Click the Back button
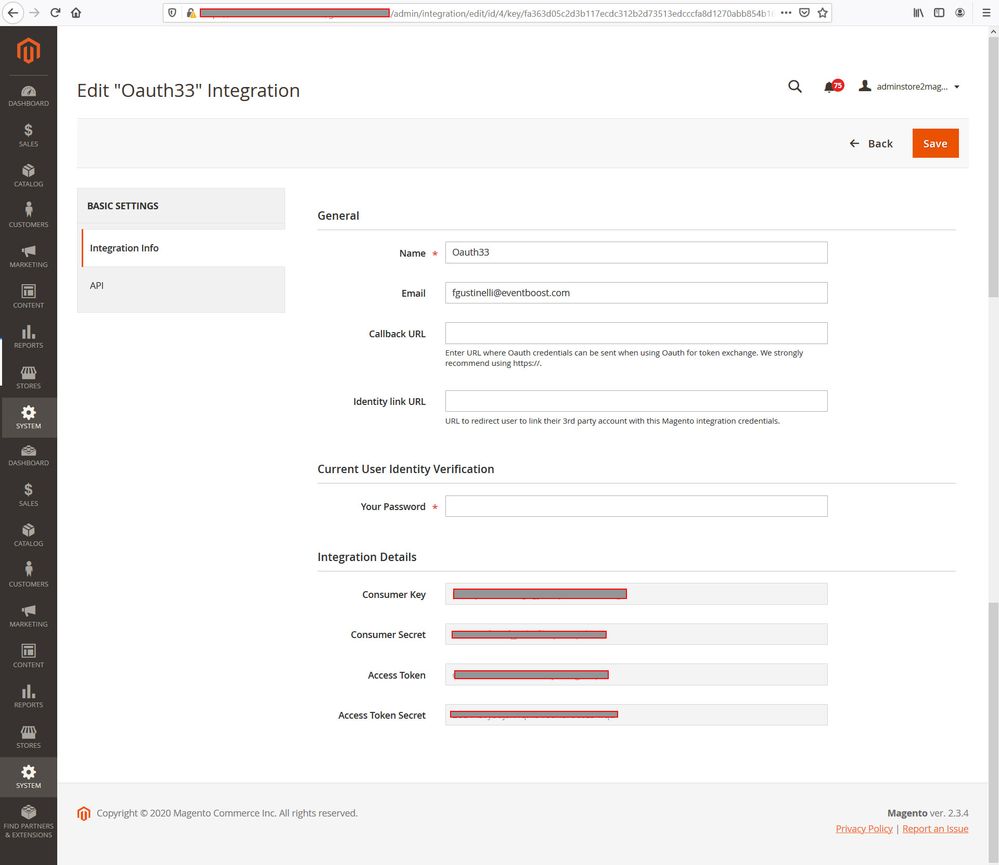 871,143
